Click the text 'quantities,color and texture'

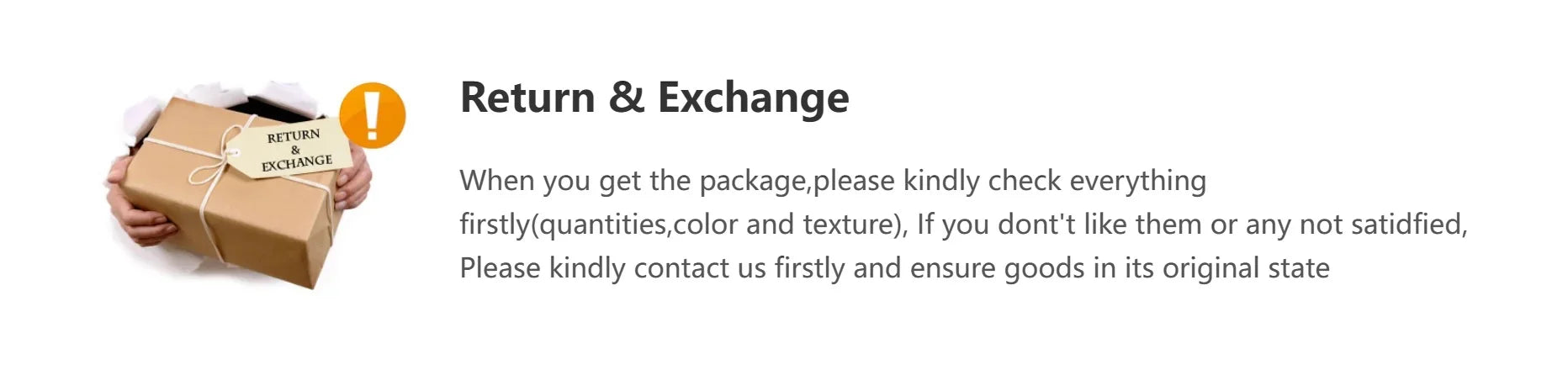[716, 225]
